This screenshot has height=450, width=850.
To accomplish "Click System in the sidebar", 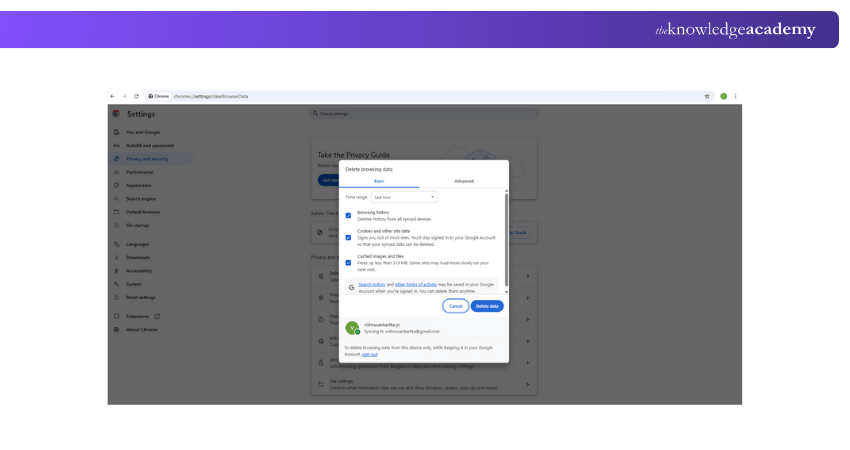I will point(134,284).
